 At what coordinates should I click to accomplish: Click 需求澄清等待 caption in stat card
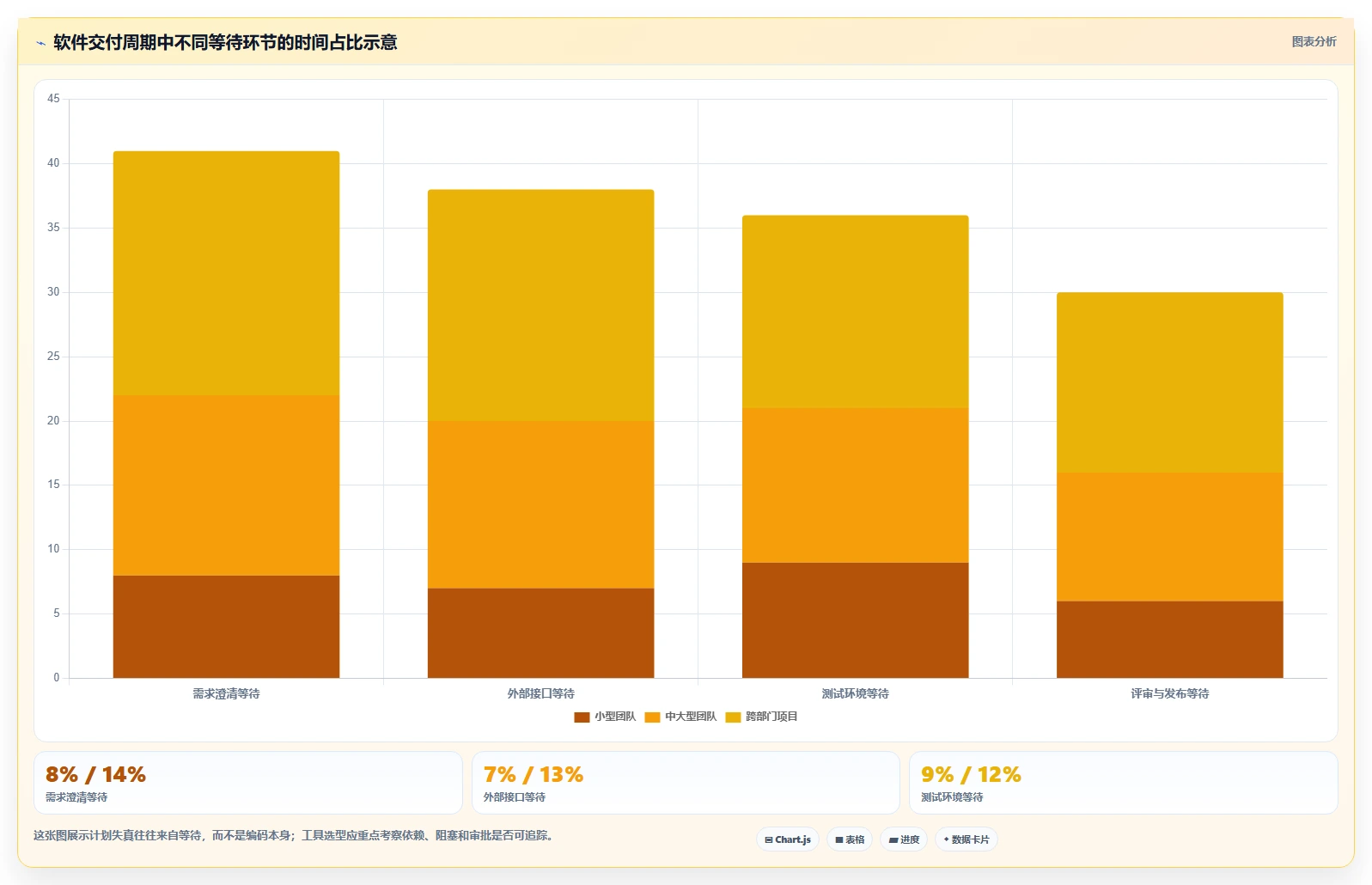76,797
